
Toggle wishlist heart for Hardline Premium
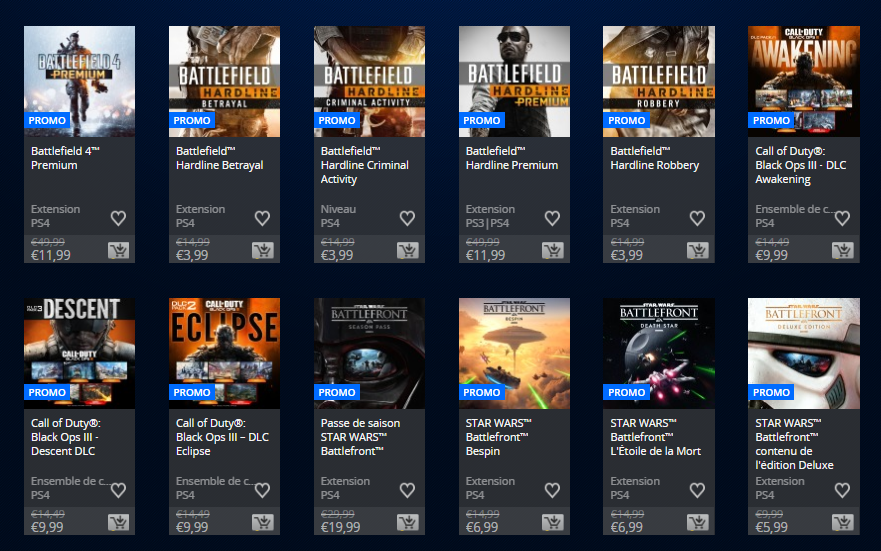coord(552,218)
